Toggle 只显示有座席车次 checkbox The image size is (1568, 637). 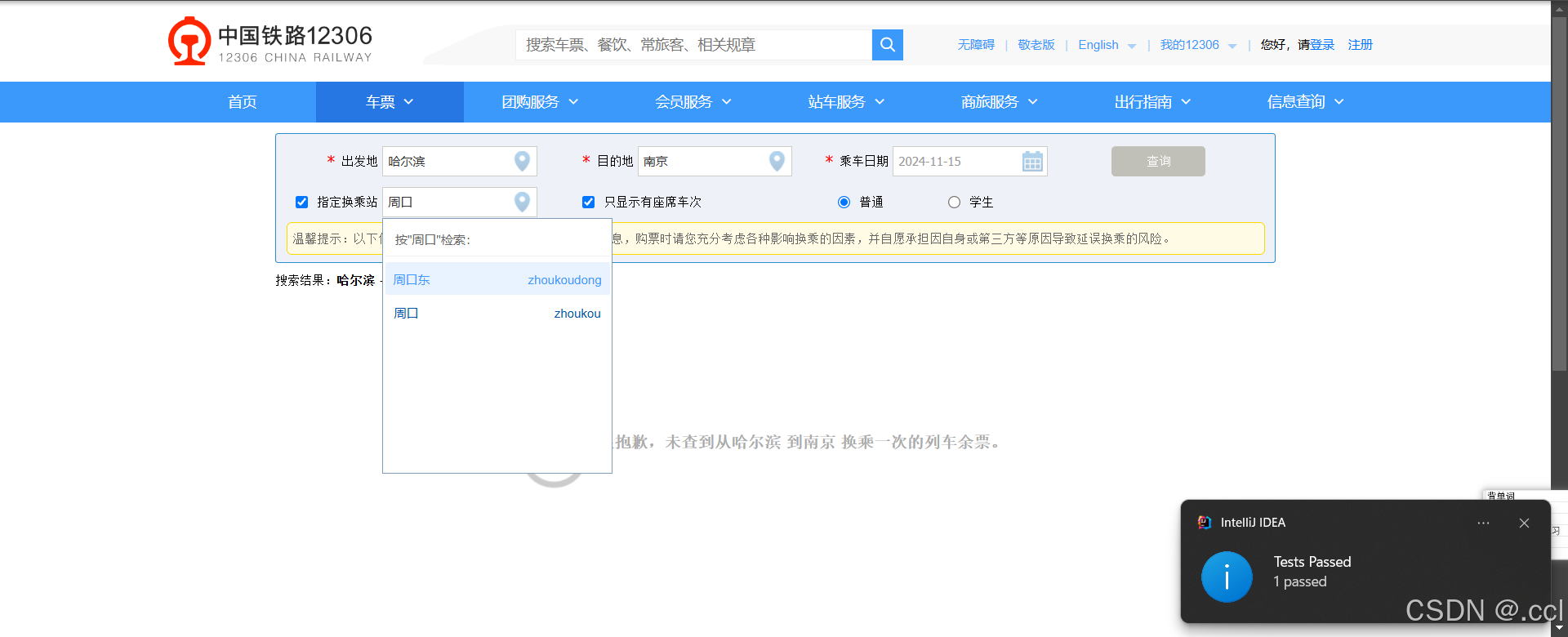(588, 202)
